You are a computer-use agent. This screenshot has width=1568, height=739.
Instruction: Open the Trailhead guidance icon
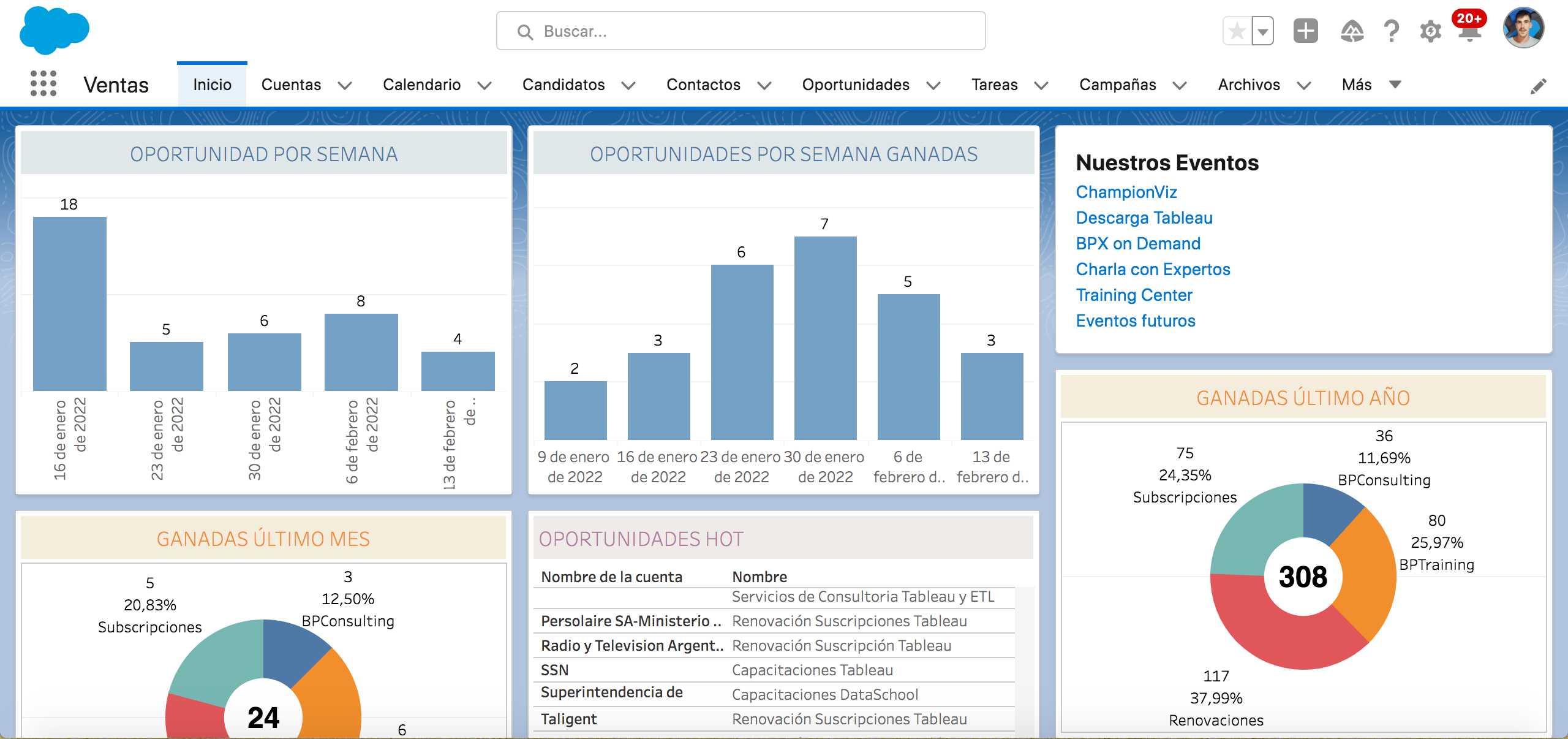click(x=1352, y=31)
